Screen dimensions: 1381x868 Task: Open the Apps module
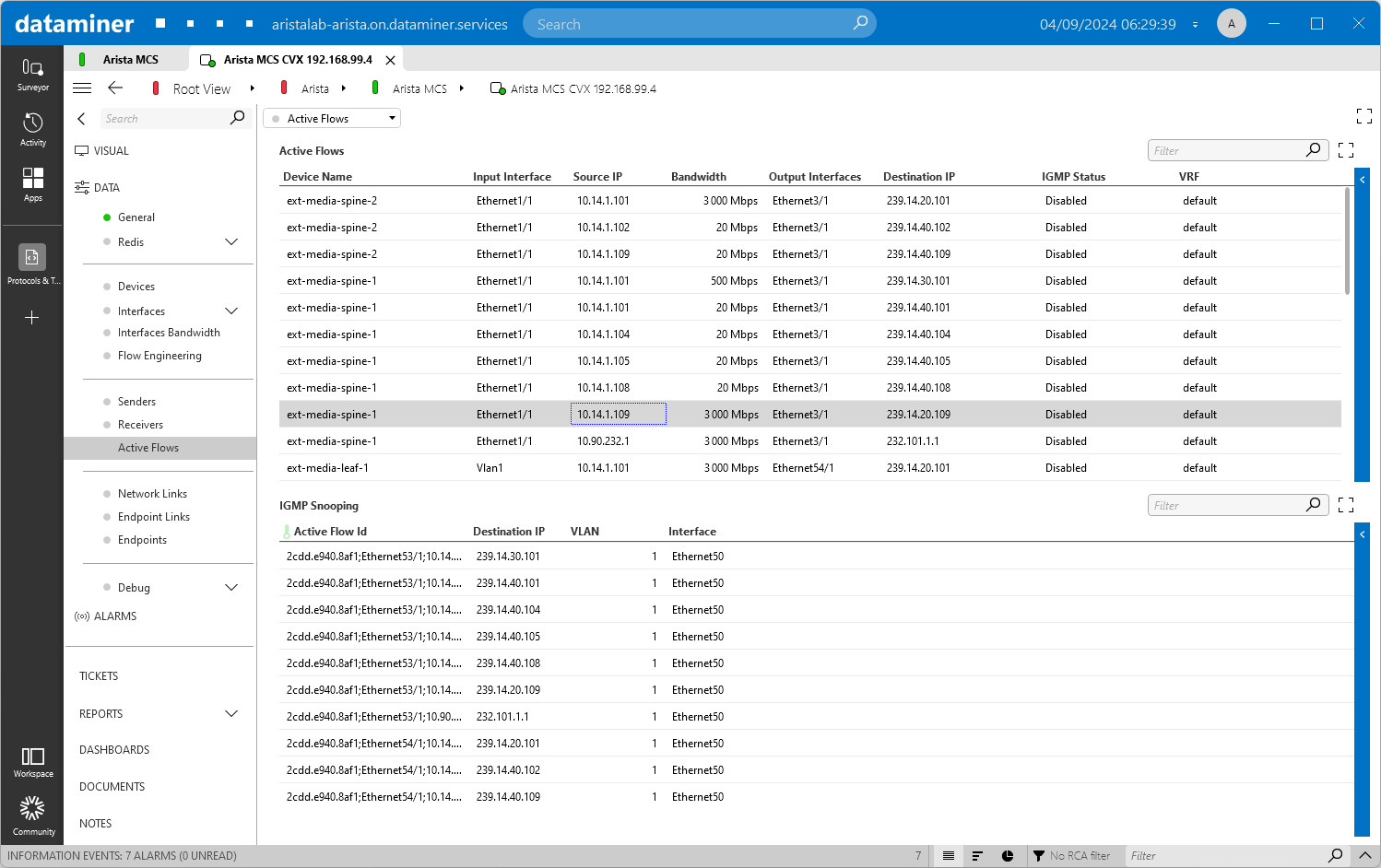(x=32, y=185)
